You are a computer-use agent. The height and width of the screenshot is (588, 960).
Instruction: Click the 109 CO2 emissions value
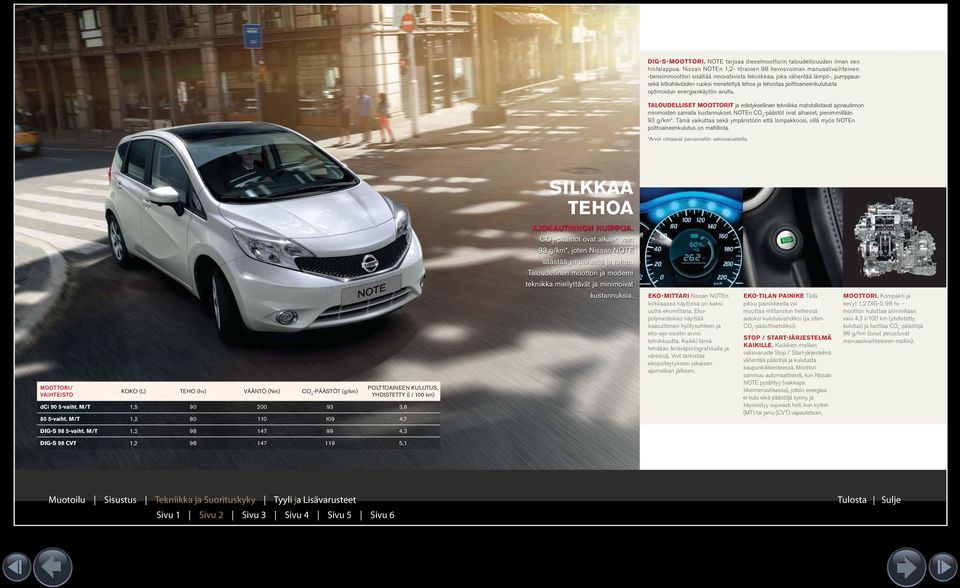point(330,419)
